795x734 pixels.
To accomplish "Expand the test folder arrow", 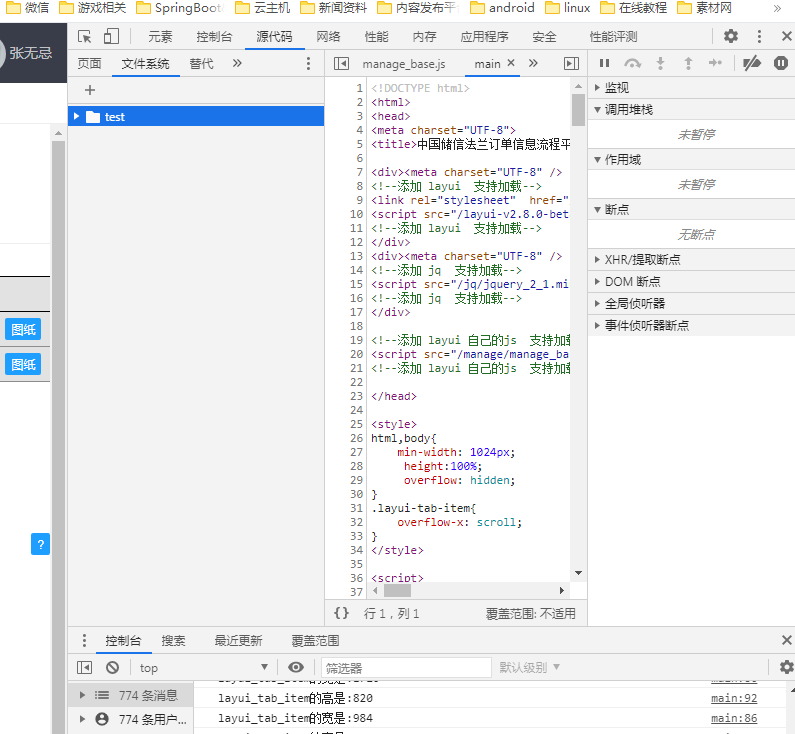I will click(x=77, y=117).
